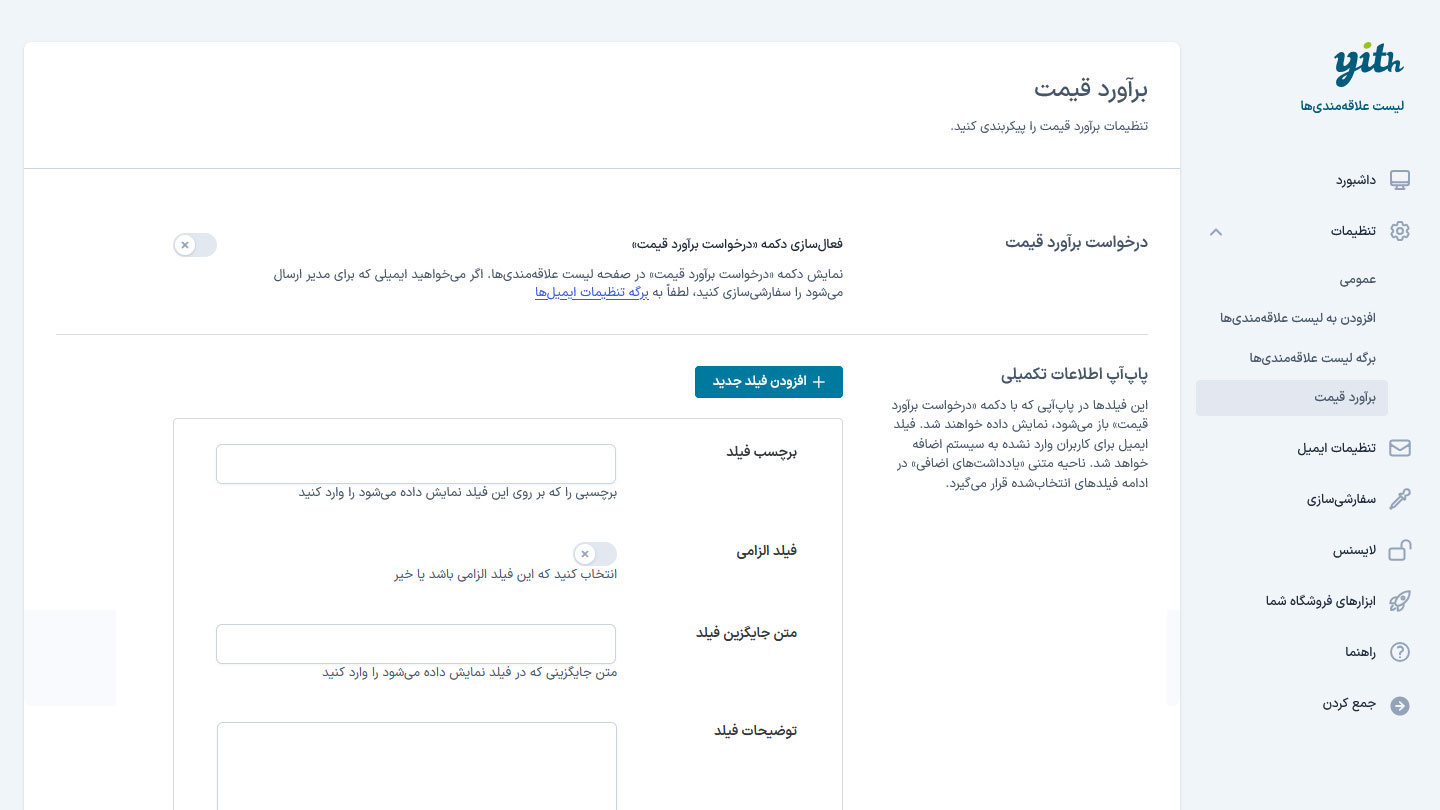Toggle فعال‌سازی دکمه «درخواست برآورد قیمت» switch
Screen dimensions: 1440x810
click(195, 245)
